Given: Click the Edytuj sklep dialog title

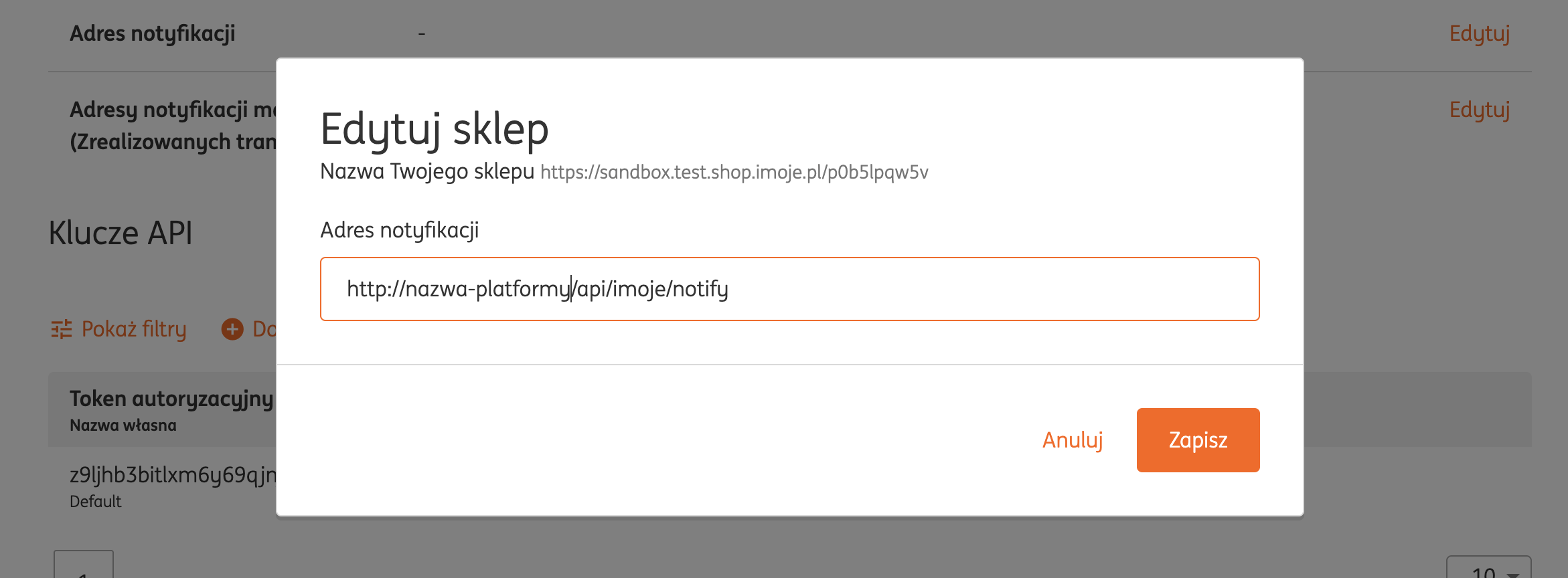Looking at the screenshot, I should tap(435, 128).
